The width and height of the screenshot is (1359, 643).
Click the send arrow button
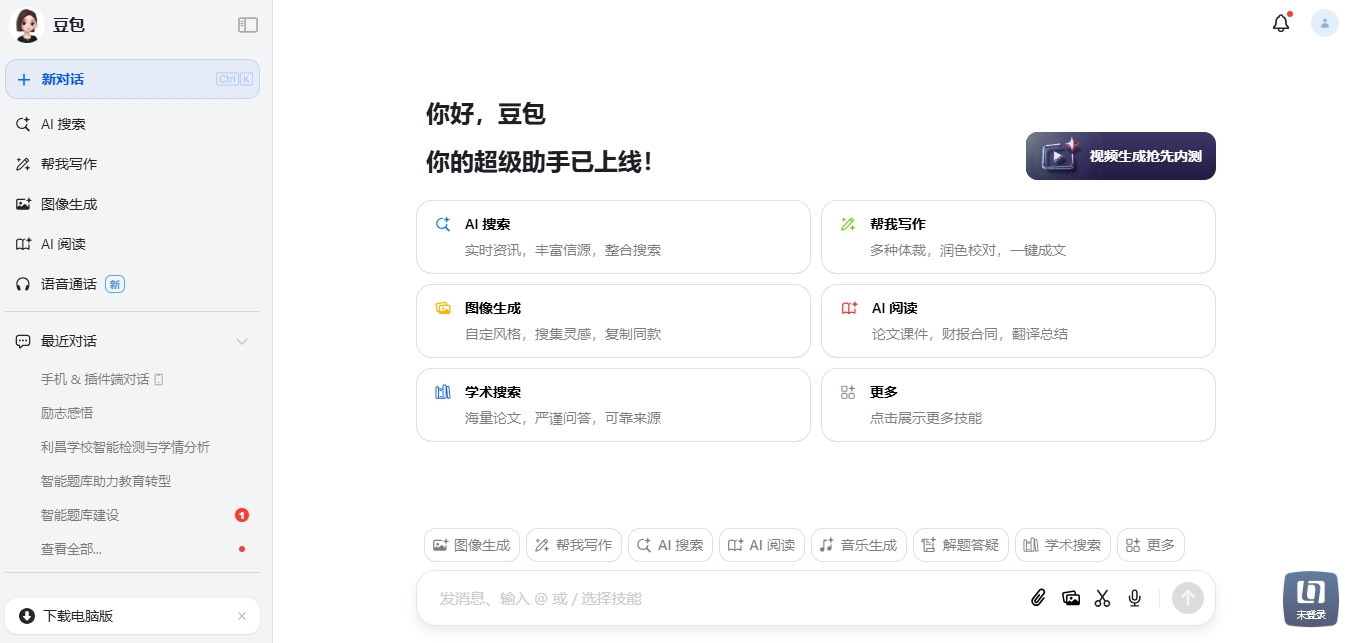click(1188, 598)
